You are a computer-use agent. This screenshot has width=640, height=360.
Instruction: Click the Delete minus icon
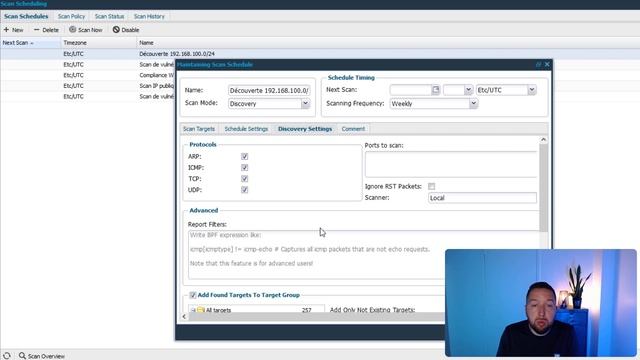coord(37,30)
